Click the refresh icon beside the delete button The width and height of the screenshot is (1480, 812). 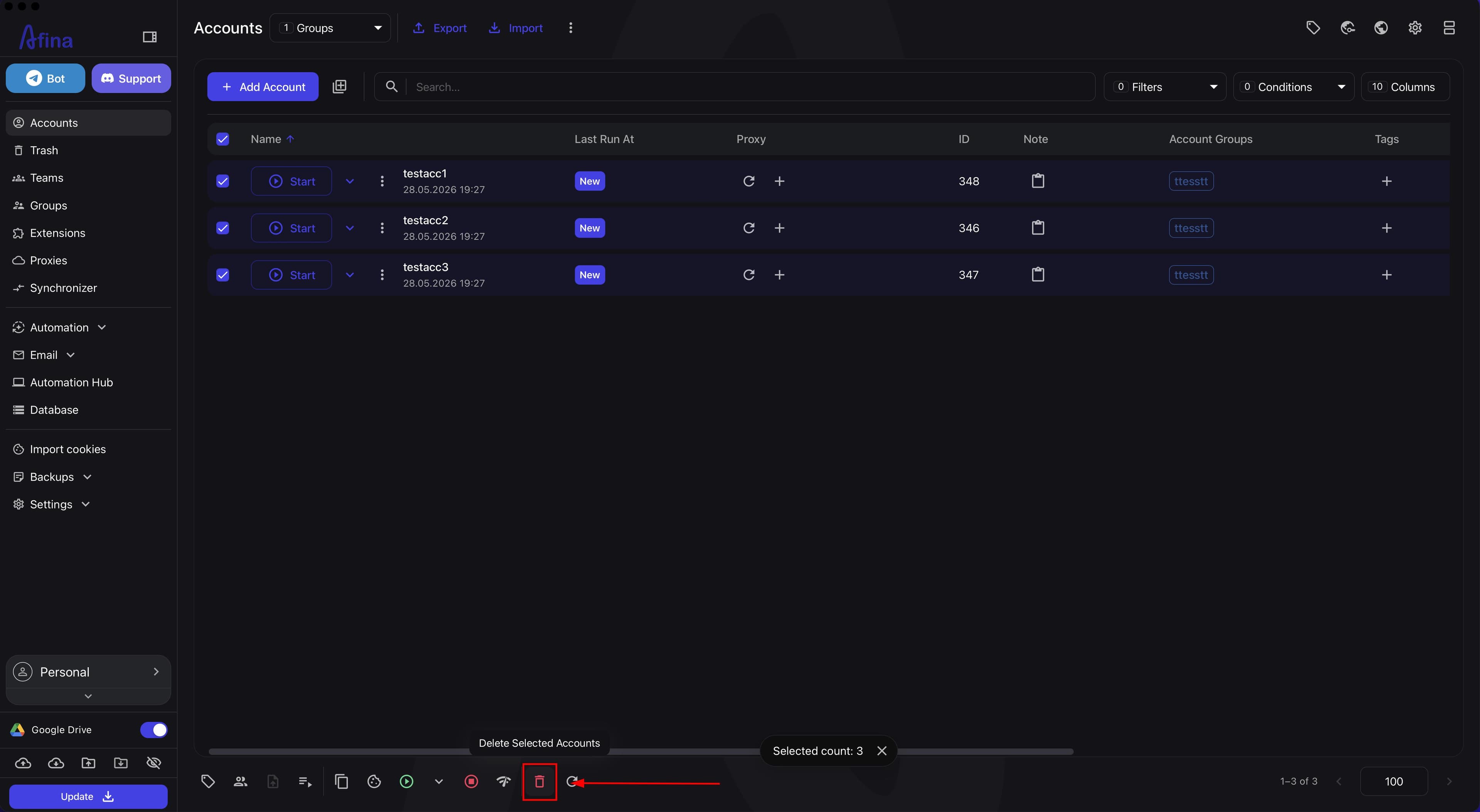coord(572,781)
